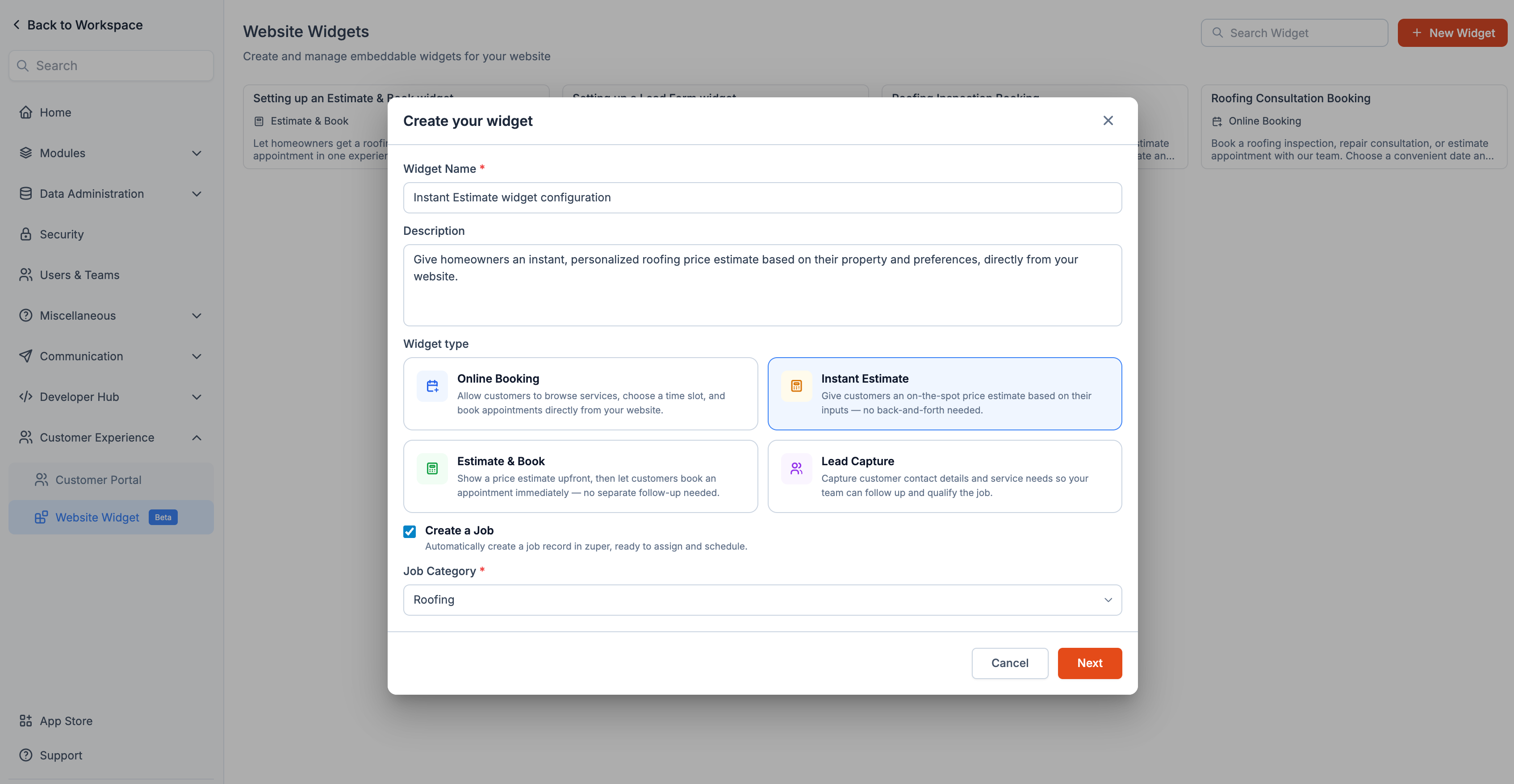
Task: Close the Create your widget dialog
Action: click(x=1108, y=121)
